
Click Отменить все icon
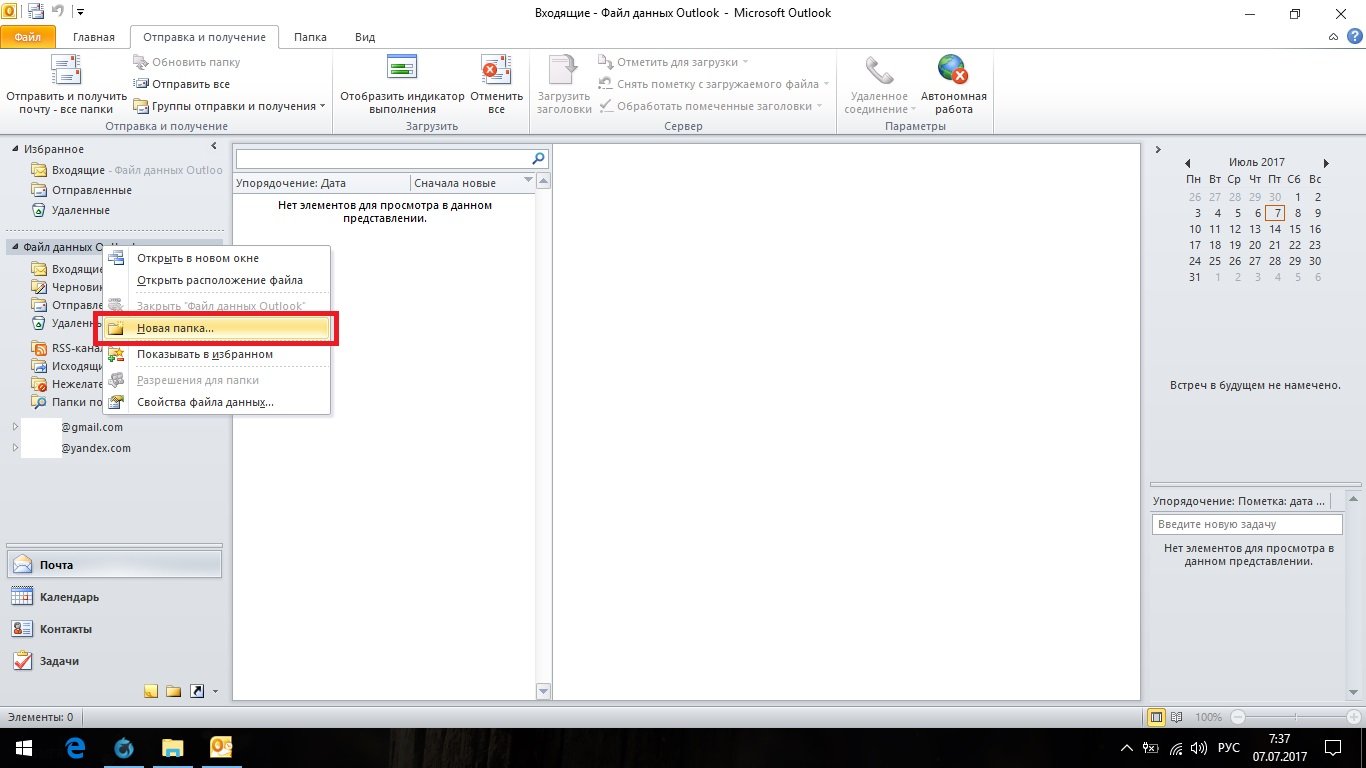coord(496,68)
